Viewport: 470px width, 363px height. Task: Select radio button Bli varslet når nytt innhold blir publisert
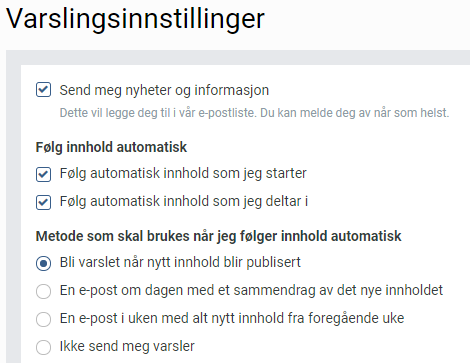43,263
